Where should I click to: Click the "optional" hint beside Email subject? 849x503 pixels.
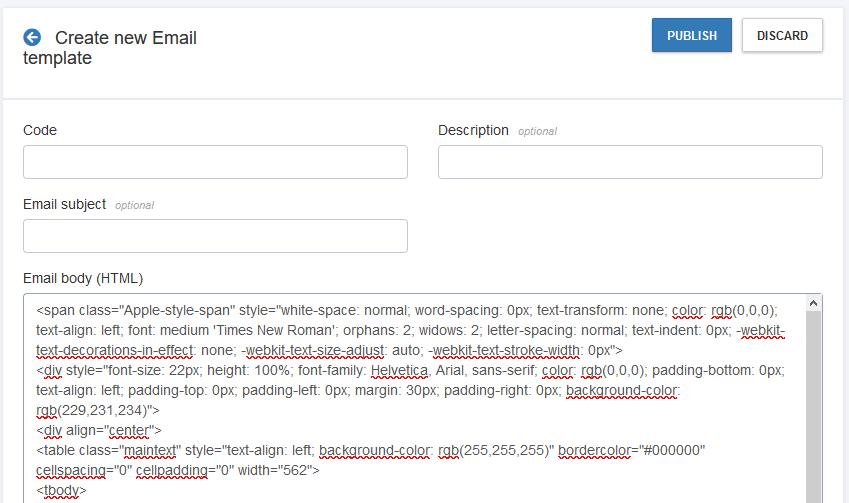click(x=134, y=206)
